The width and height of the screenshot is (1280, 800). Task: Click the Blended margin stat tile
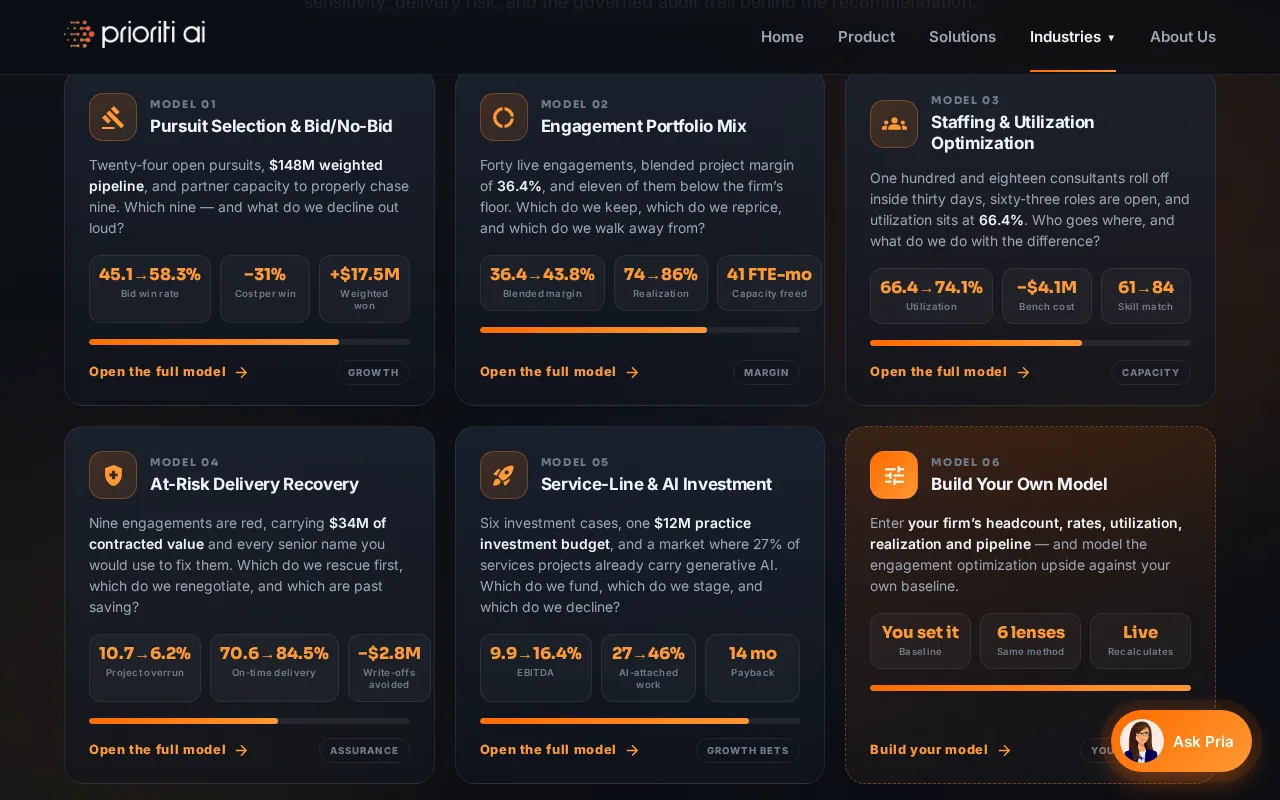pyautogui.click(x=542, y=283)
